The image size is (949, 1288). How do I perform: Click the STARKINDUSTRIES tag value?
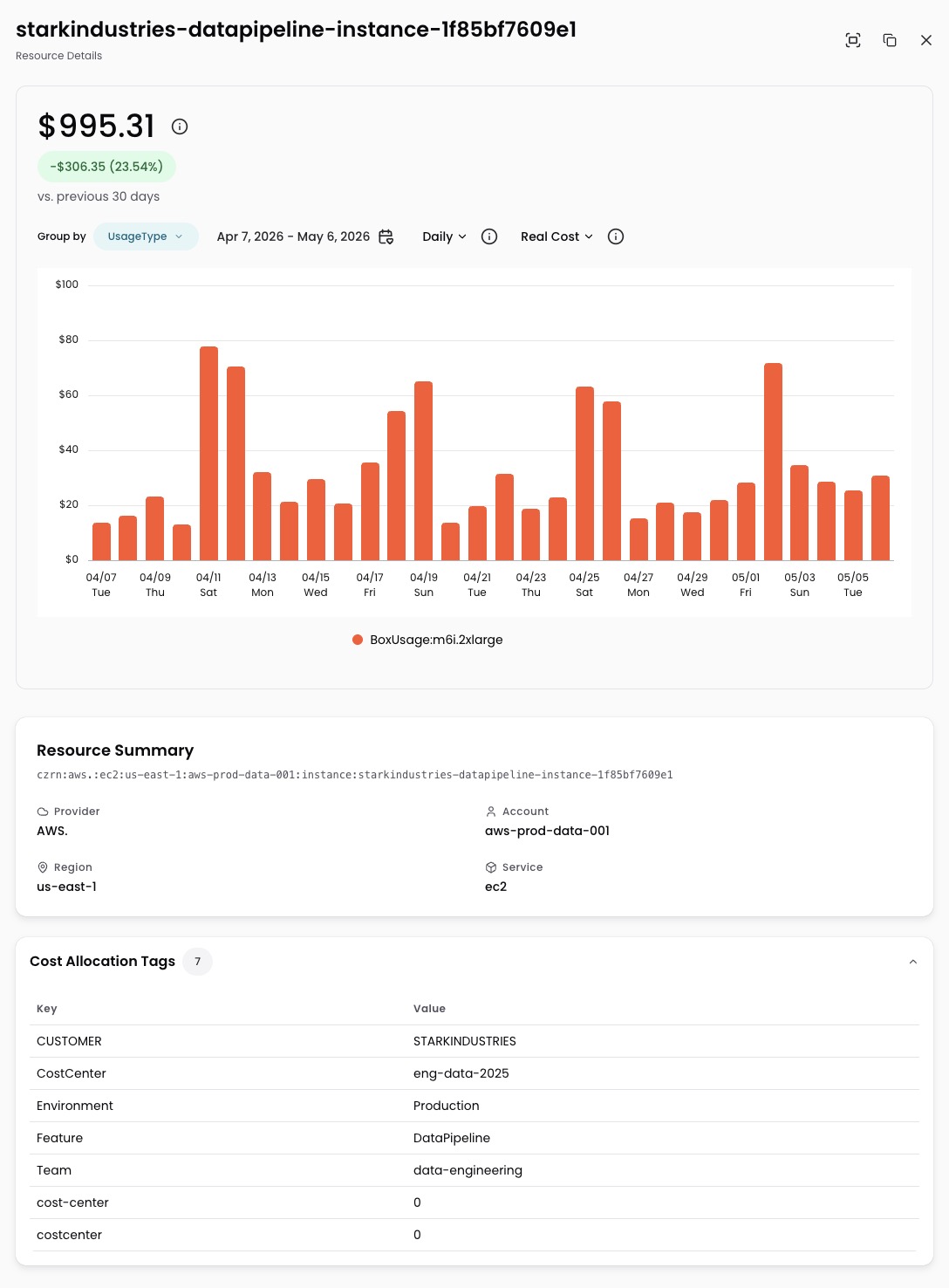point(465,1041)
